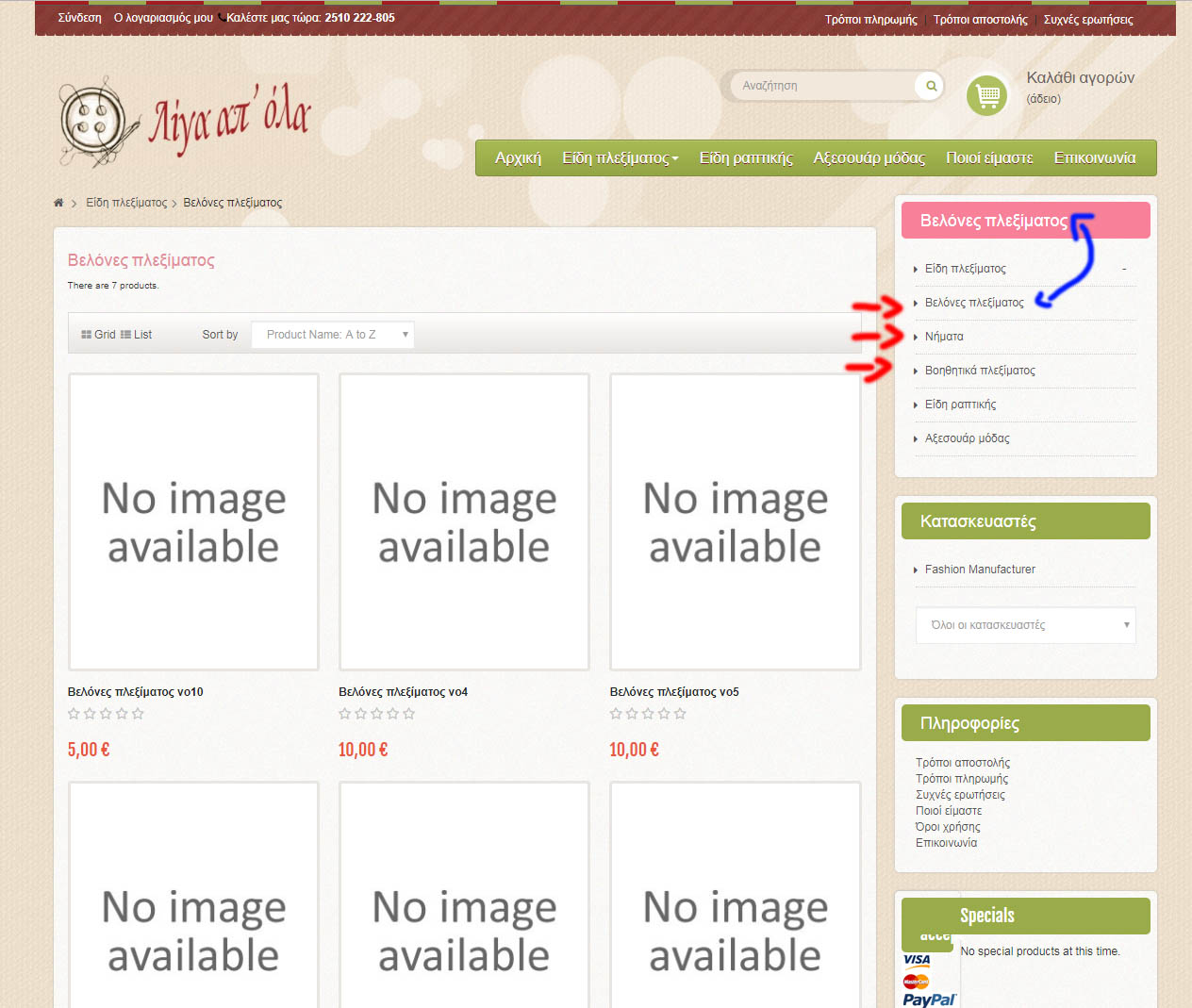
Task: Open Επικοινωνία in Πληροφορίες block
Action: 946,843
